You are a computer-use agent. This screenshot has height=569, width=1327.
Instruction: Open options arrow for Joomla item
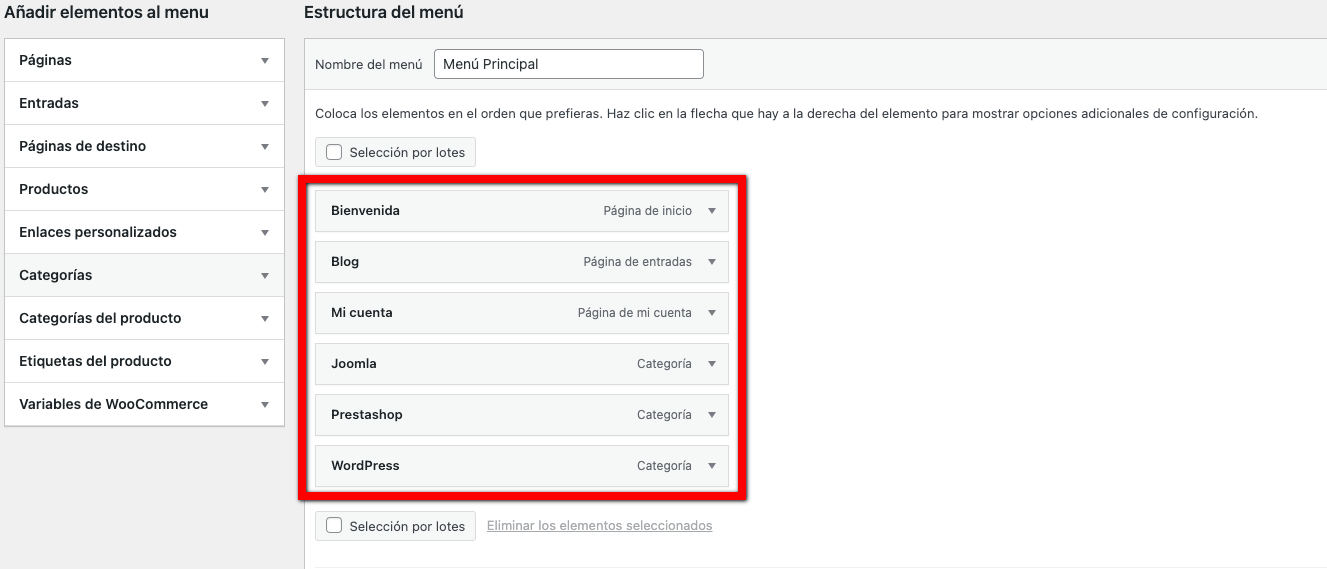712,364
